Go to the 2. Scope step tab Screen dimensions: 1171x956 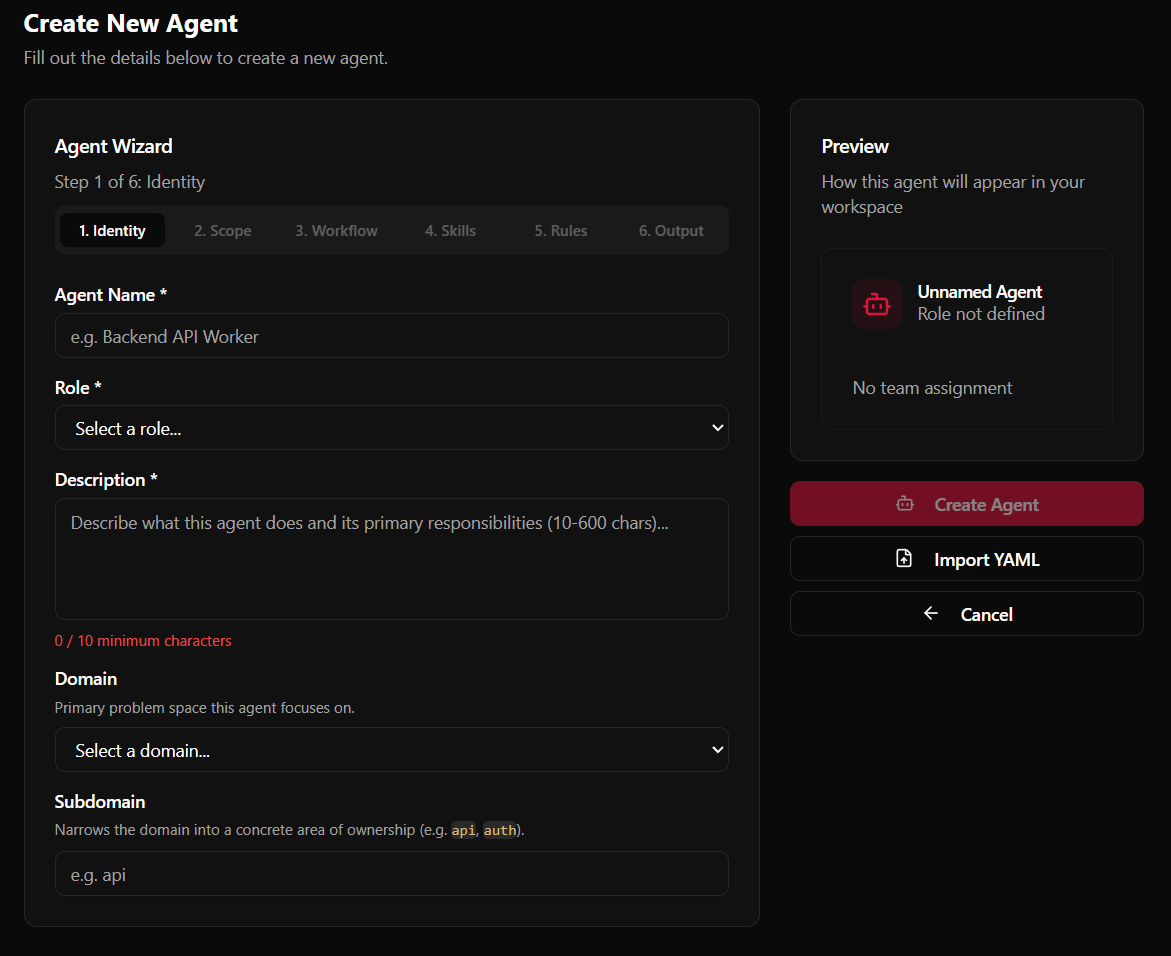(222, 231)
